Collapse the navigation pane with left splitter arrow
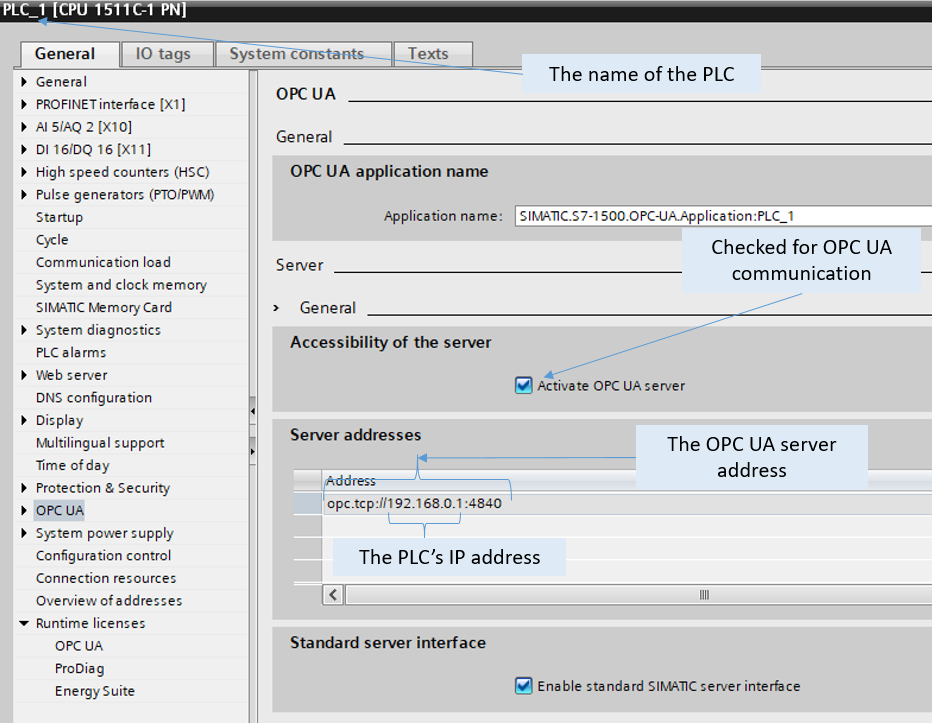Viewport: 932px width, 723px height. click(253, 411)
